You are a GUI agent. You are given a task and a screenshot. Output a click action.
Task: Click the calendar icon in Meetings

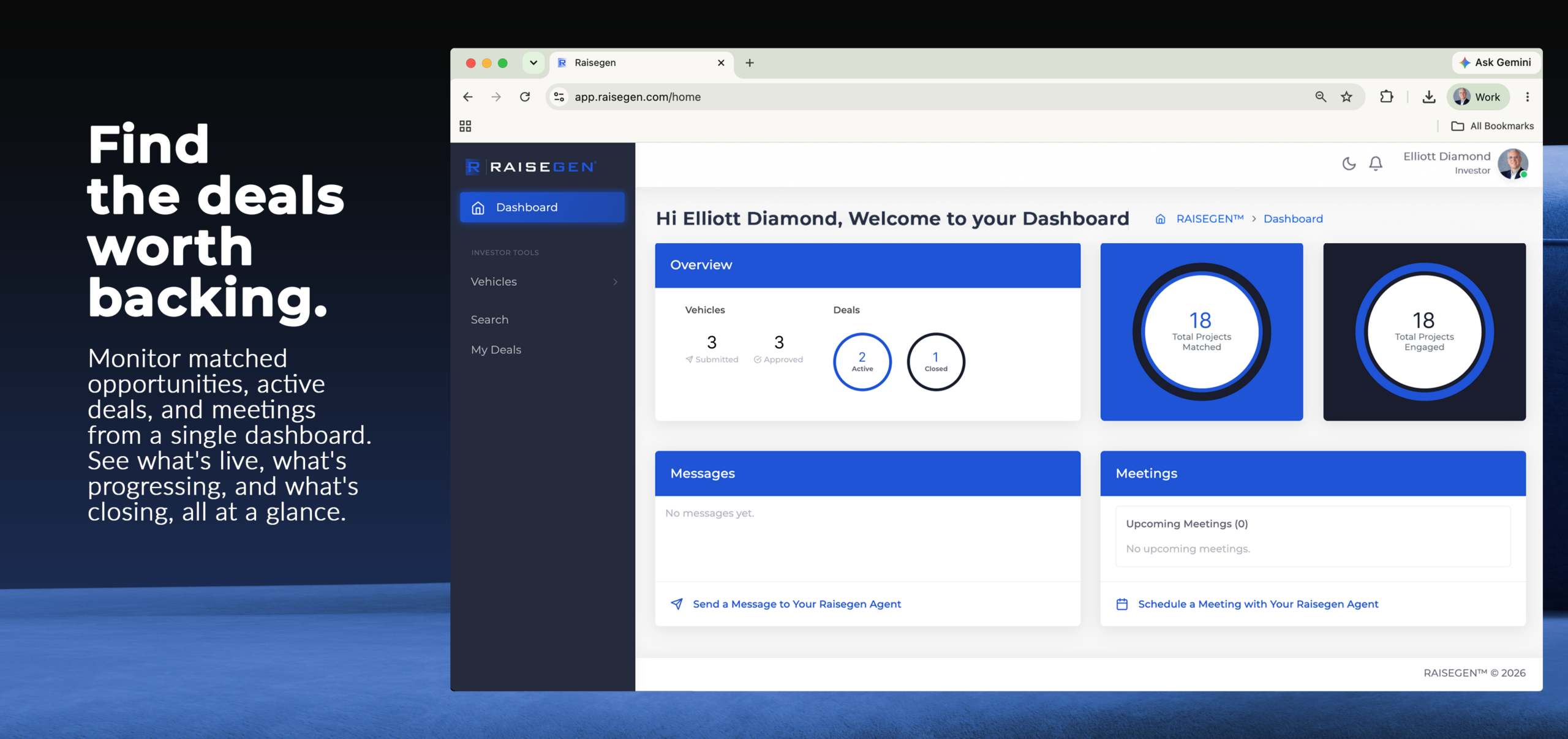[x=1121, y=604]
